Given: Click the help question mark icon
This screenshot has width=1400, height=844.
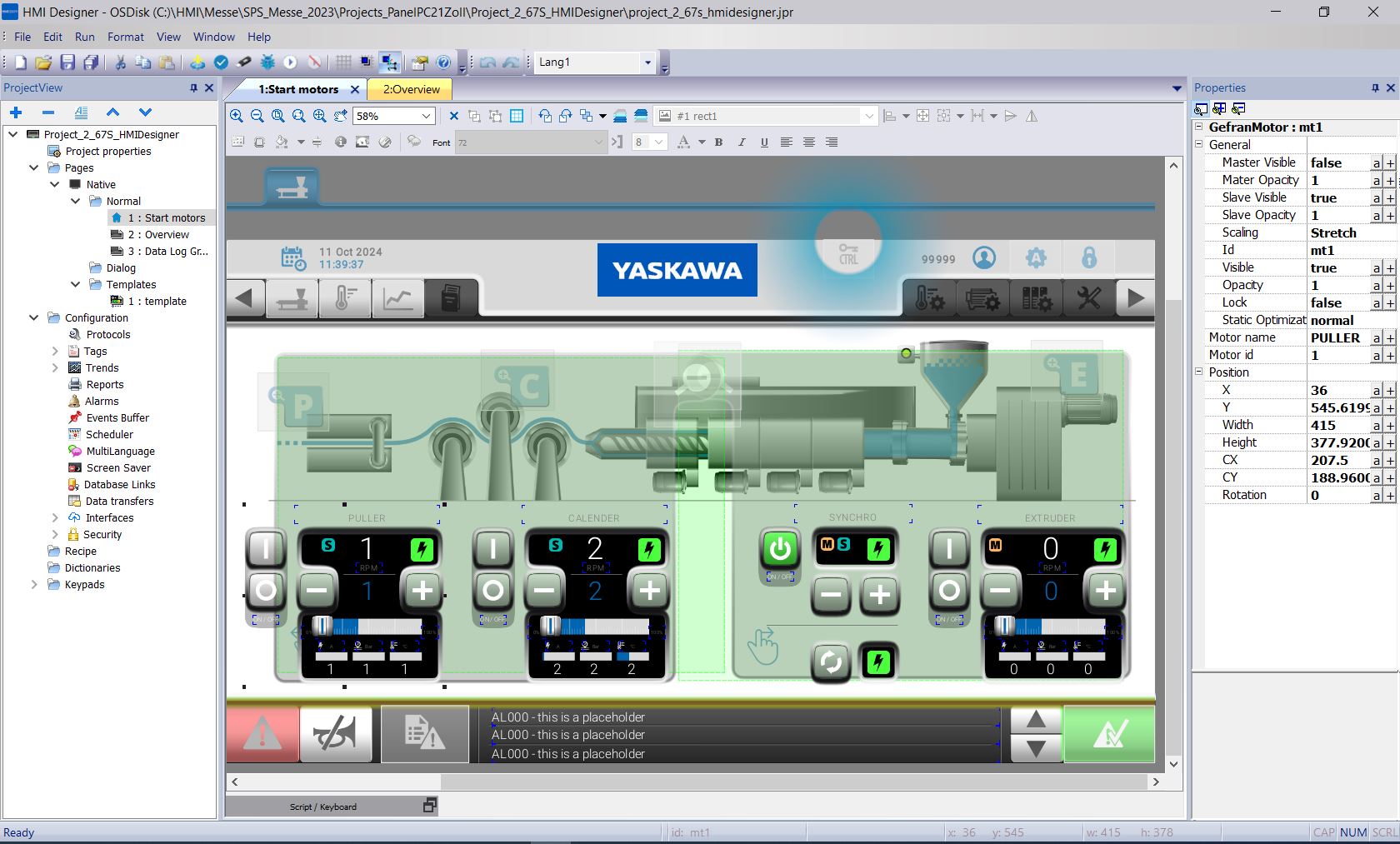Looking at the screenshot, I should (443, 62).
